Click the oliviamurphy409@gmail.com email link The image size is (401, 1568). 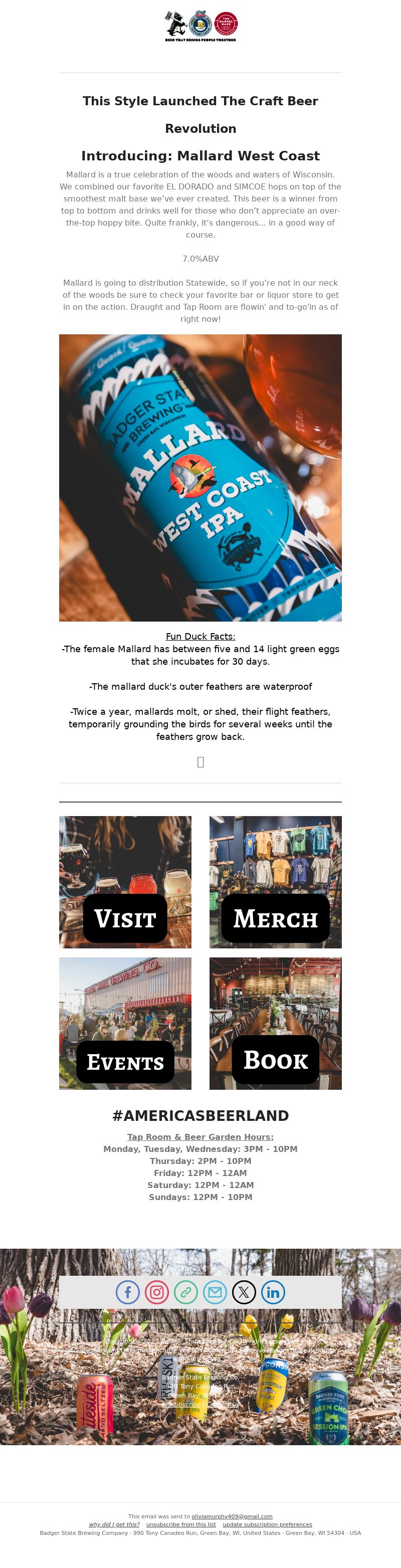(x=232, y=1516)
